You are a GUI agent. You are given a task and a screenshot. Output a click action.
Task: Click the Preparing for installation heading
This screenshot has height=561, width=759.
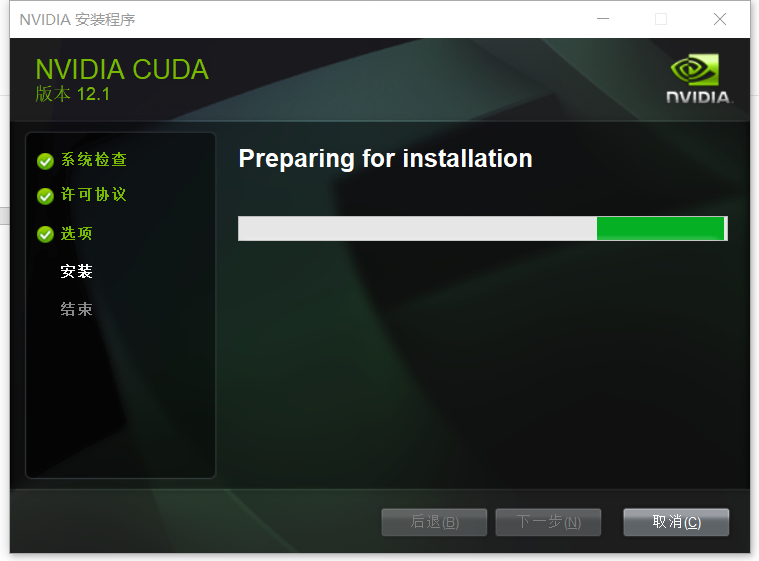tap(385, 159)
